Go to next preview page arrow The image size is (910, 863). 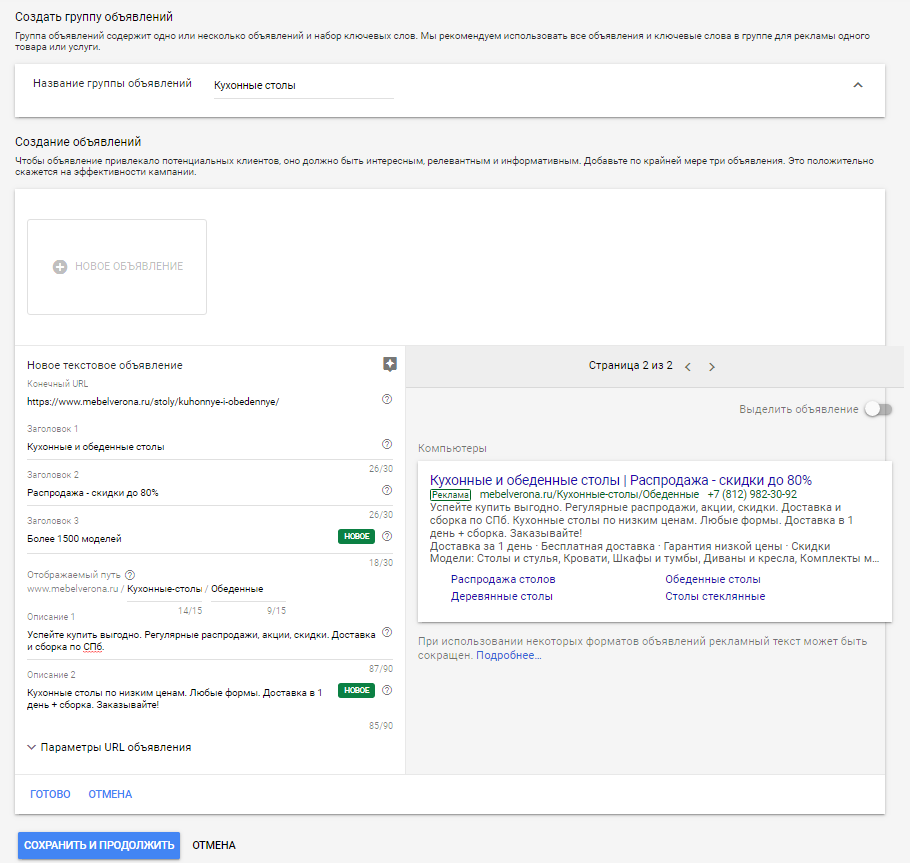(x=712, y=367)
